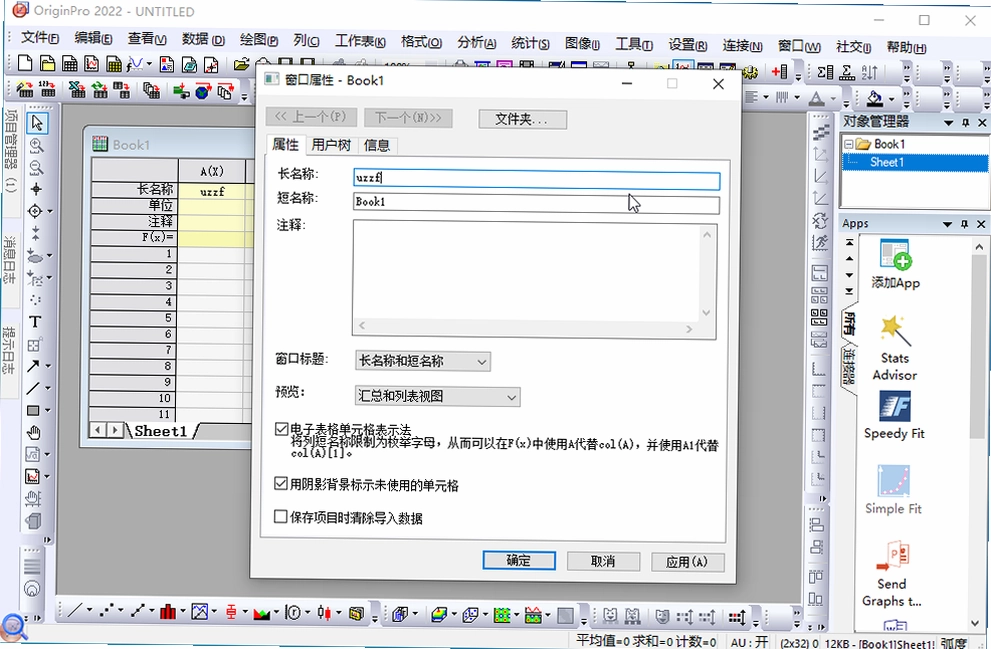The image size is (991, 649).
Task: Toggle the spreadsheet cell notation checkbox
Action: click(281, 429)
